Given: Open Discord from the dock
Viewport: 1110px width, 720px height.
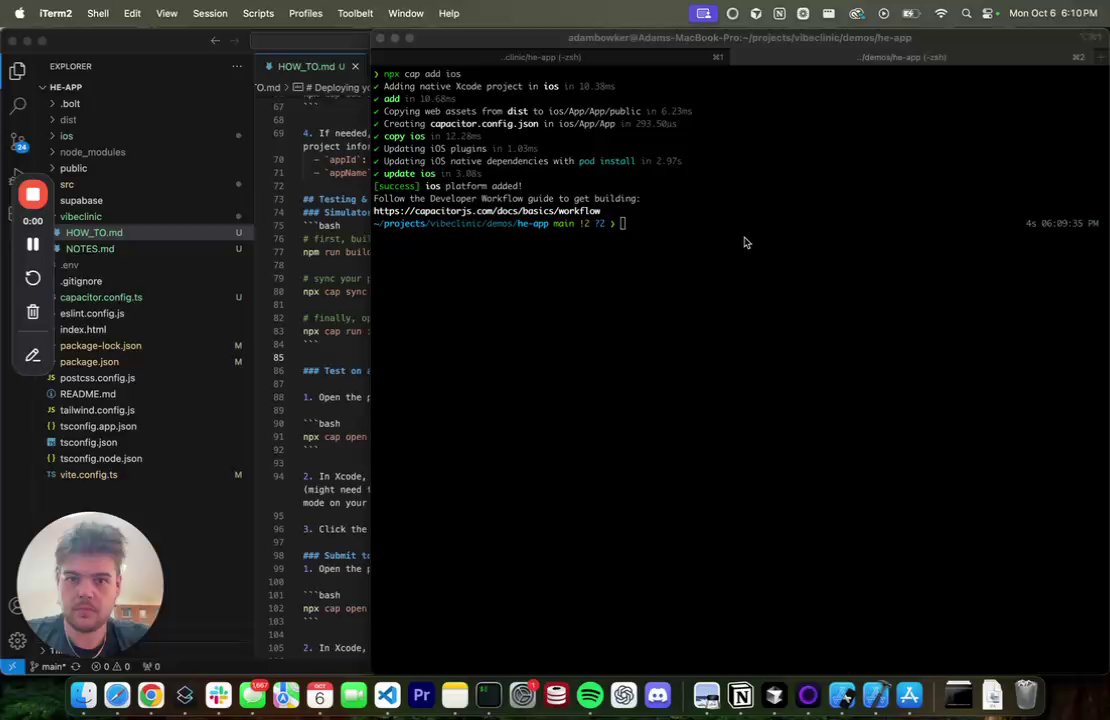Looking at the screenshot, I should 658,695.
